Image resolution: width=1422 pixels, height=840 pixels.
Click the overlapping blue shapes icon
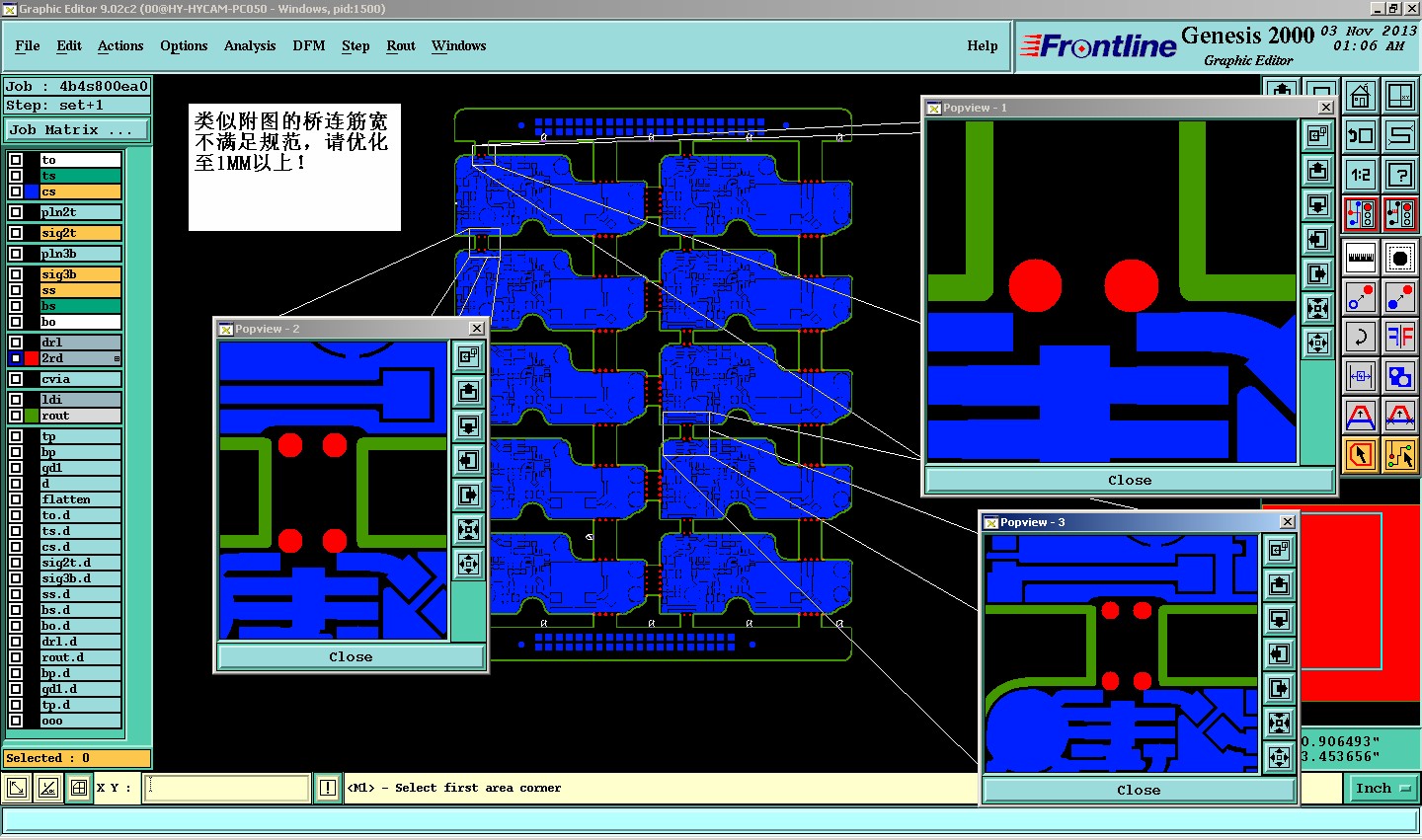click(1399, 376)
